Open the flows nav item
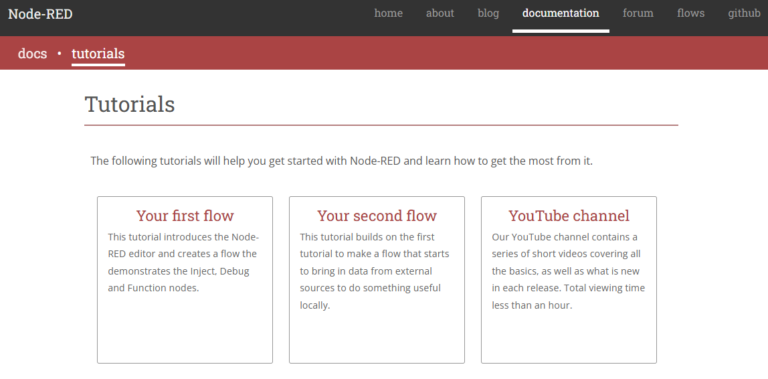Viewport: 768px width, 379px height. (691, 13)
